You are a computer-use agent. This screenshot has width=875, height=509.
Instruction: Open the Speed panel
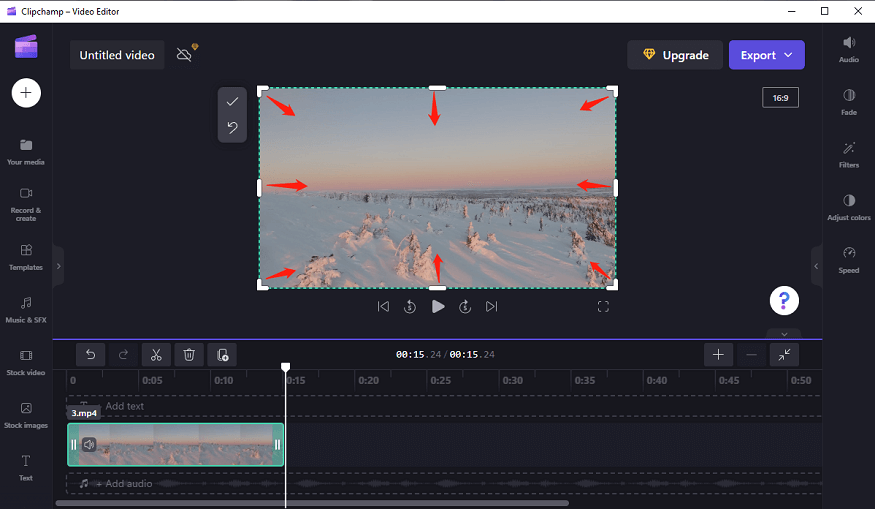coord(849,260)
